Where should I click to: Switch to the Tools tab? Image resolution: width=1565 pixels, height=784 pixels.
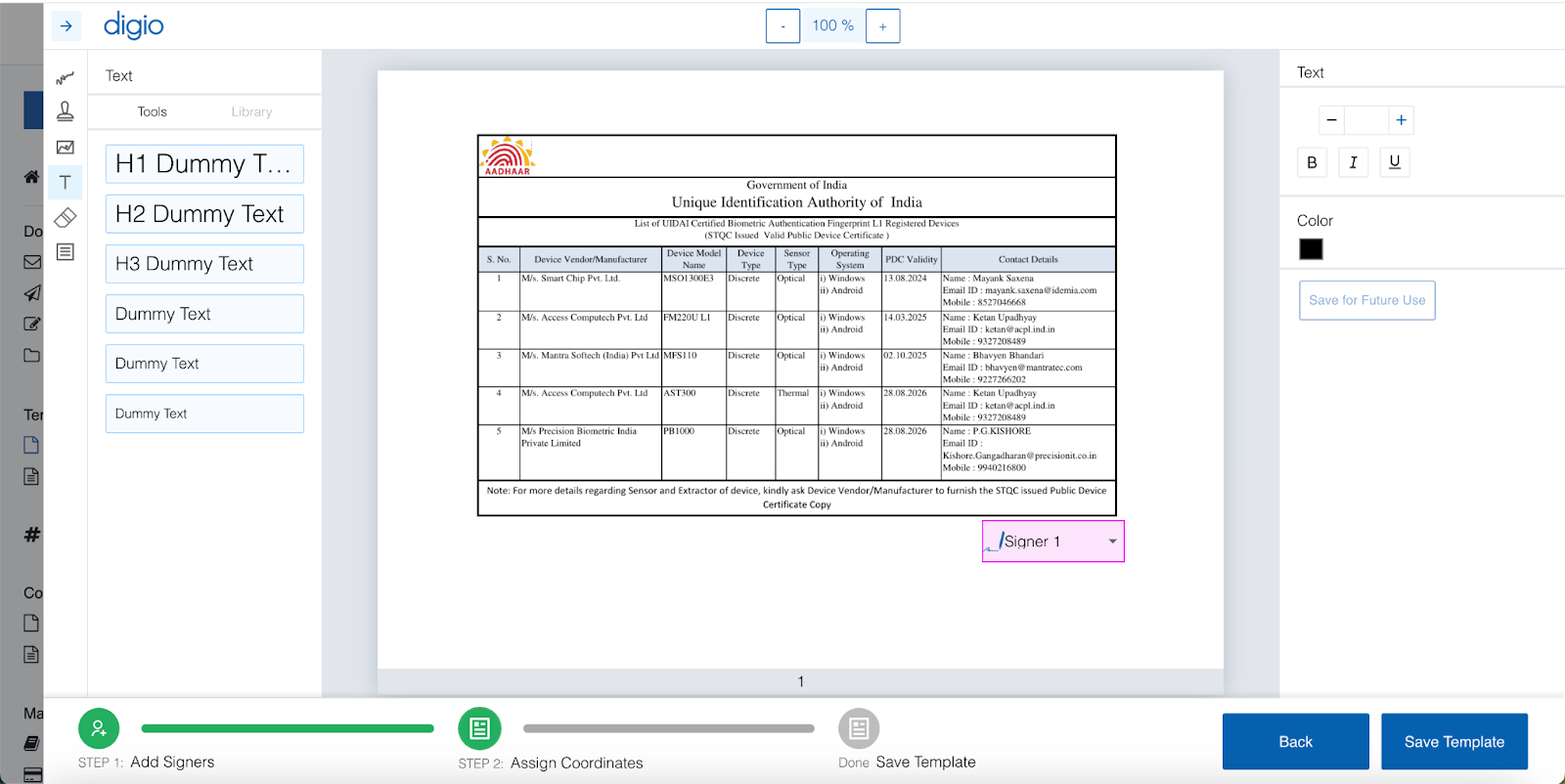(x=152, y=111)
